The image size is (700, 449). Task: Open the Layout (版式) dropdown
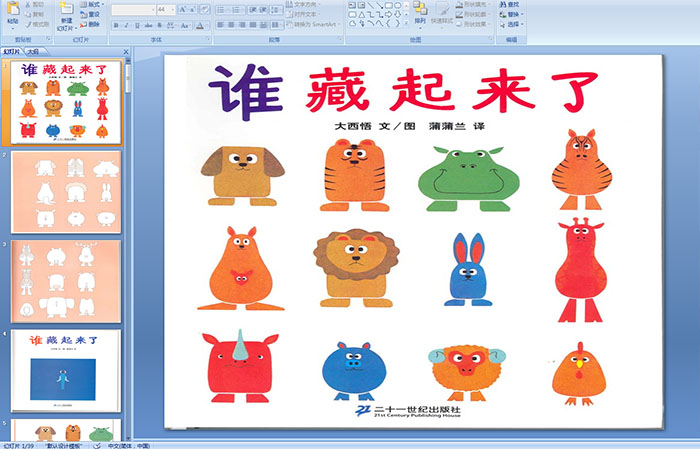coord(92,4)
